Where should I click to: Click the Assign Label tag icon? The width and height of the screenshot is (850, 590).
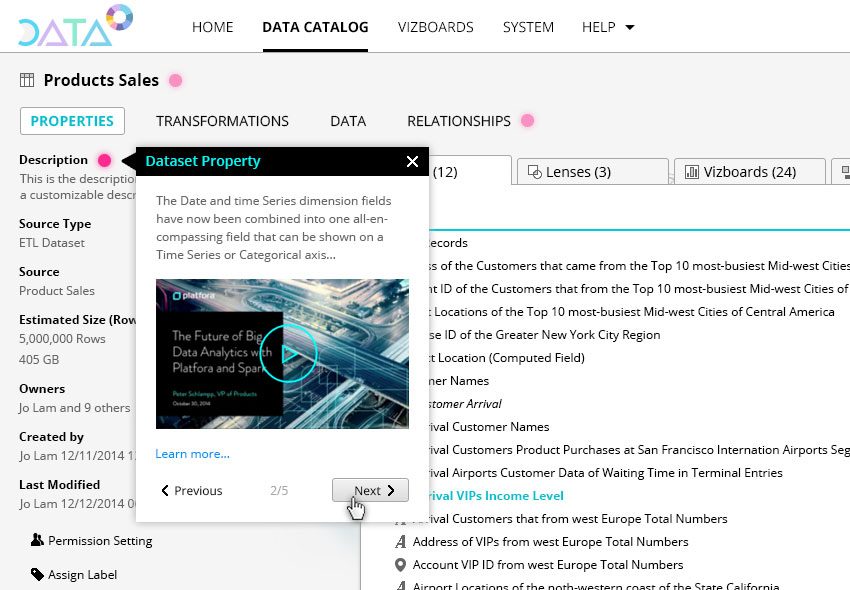click(37, 574)
